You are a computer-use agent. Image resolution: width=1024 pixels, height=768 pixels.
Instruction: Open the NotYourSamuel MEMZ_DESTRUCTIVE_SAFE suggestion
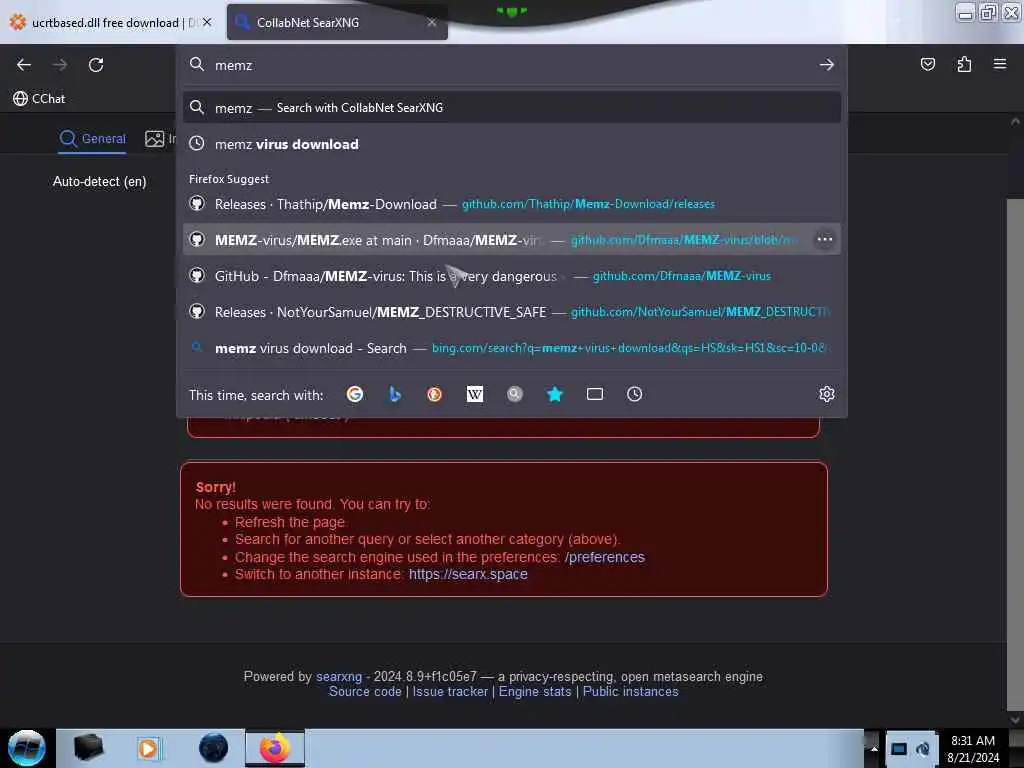(511, 312)
